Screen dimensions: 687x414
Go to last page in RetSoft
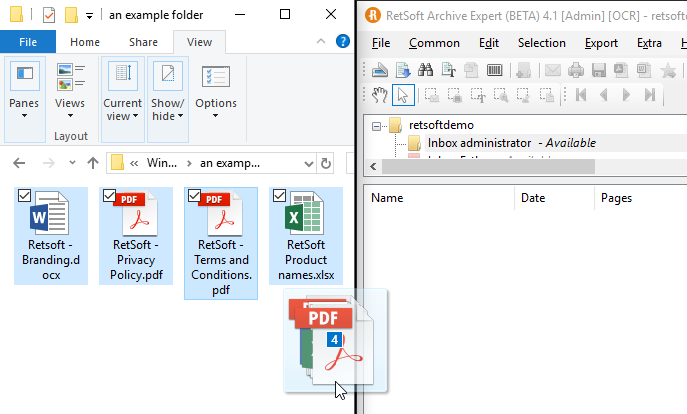(x=650, y=95)
